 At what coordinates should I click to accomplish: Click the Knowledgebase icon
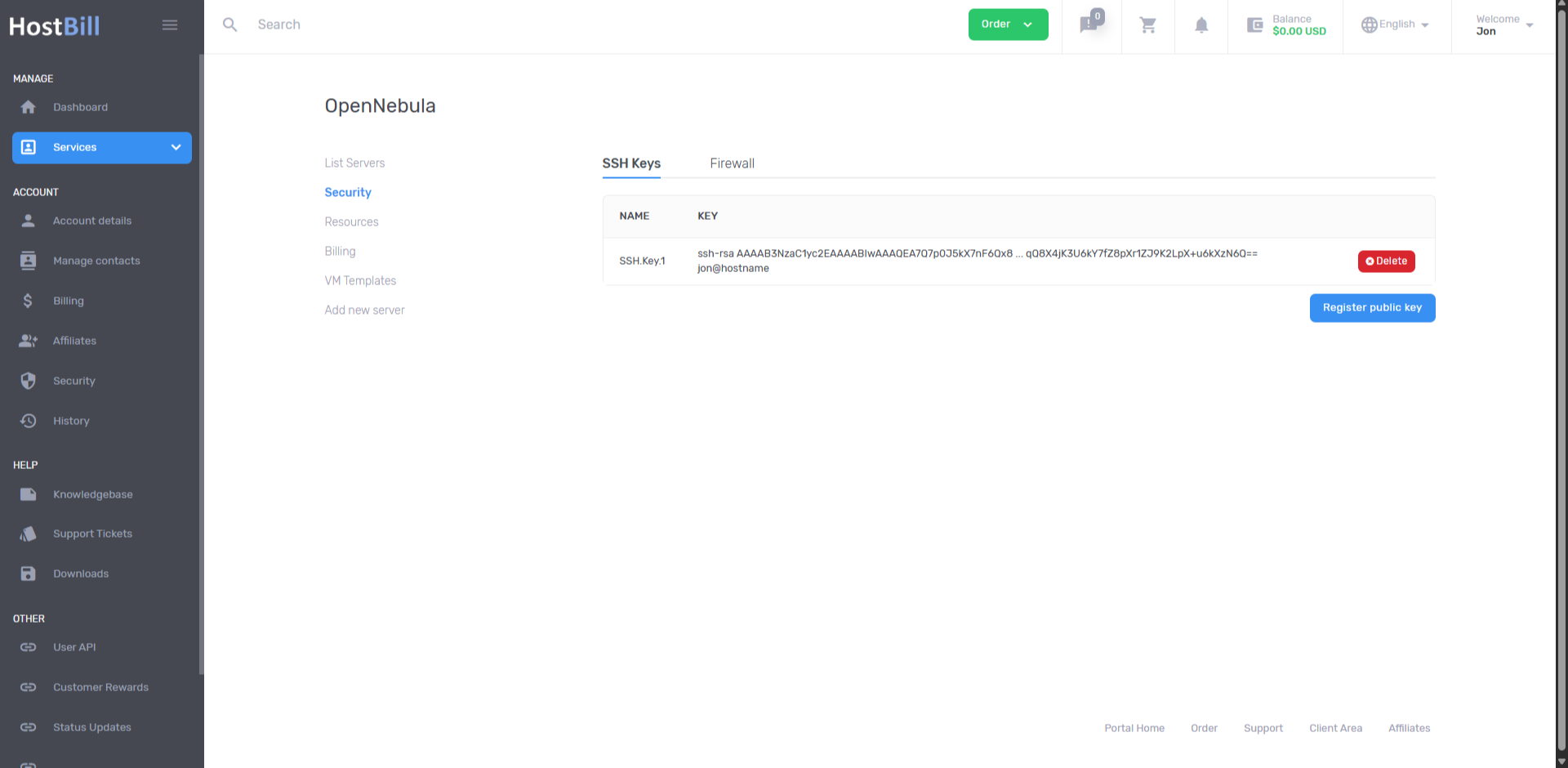(29, 494)
